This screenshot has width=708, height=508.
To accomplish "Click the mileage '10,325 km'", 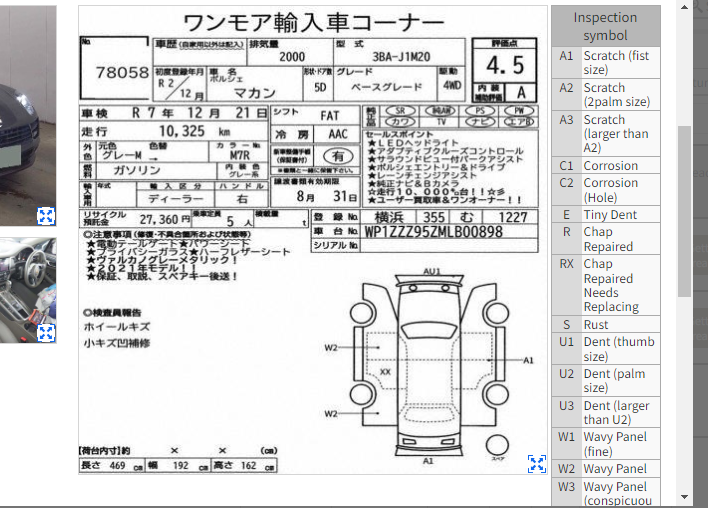I will (x=194, y=131).
